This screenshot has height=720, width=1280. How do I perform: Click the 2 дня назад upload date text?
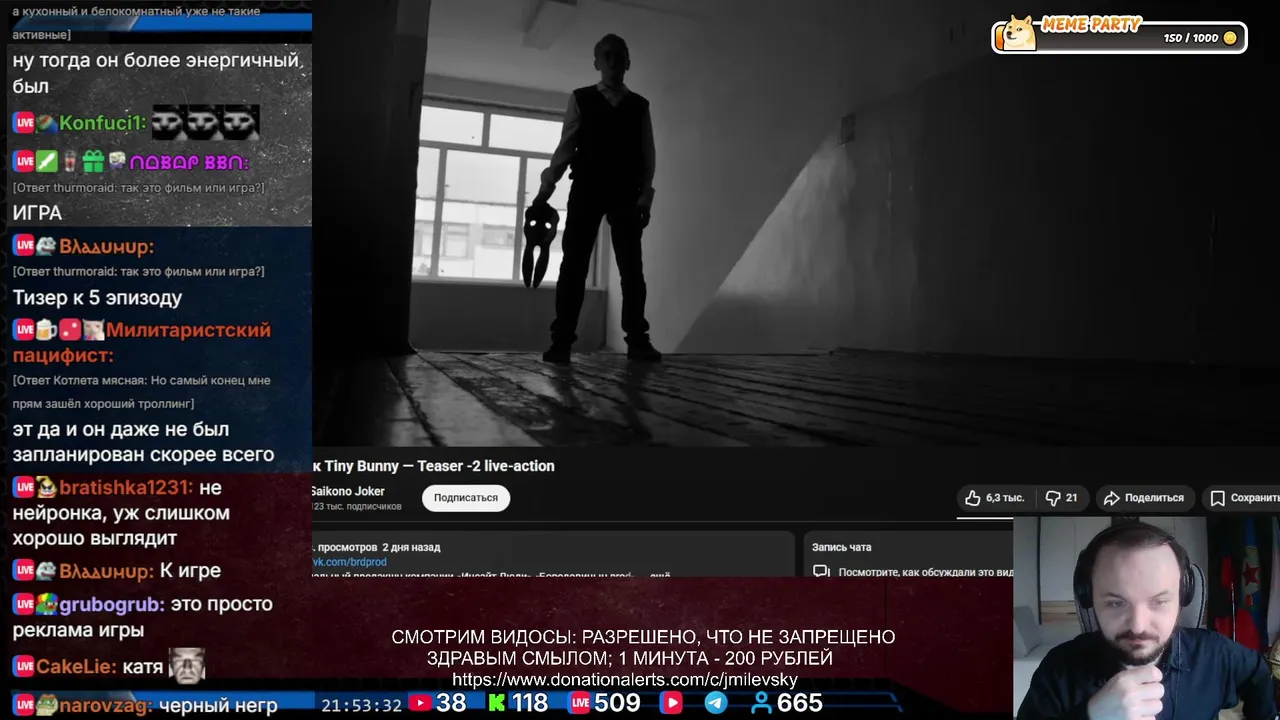(411, 547)
